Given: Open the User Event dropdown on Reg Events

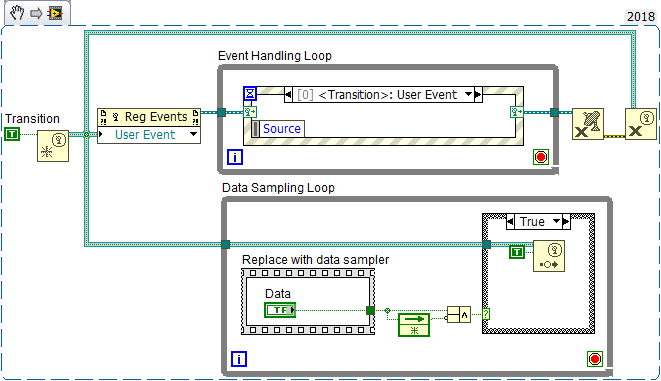Looking at the screenshot, I should pyautogui.click(x=193, y=134).
